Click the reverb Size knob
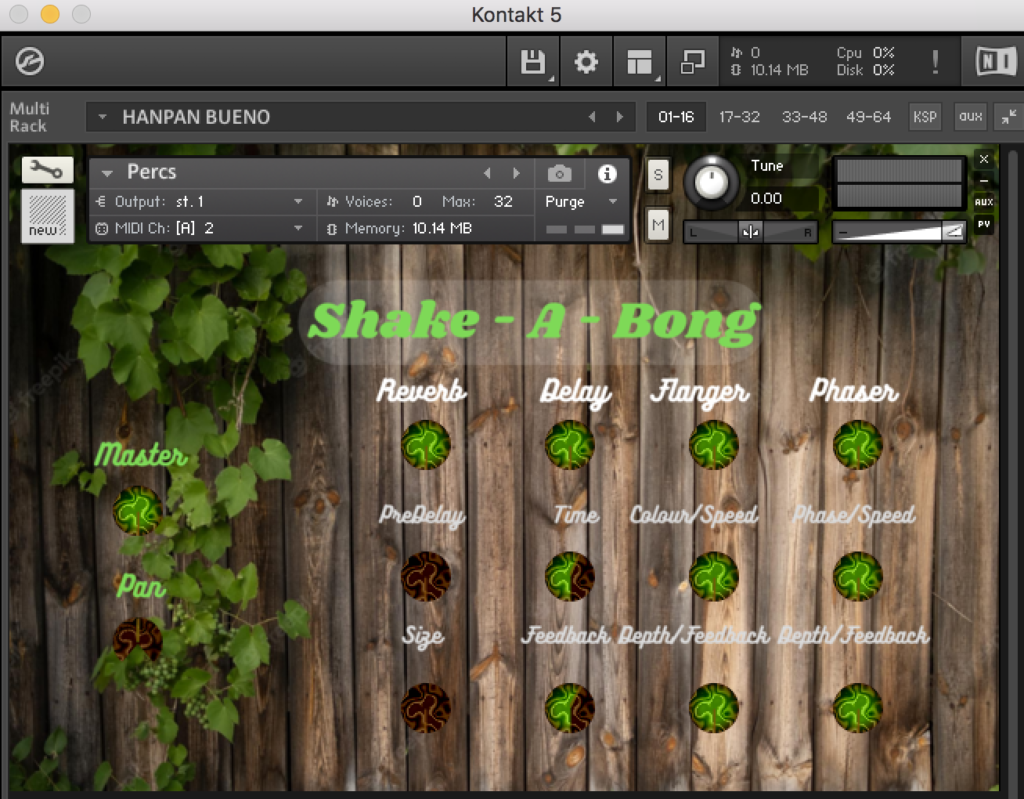 click(x=425, y=708)
